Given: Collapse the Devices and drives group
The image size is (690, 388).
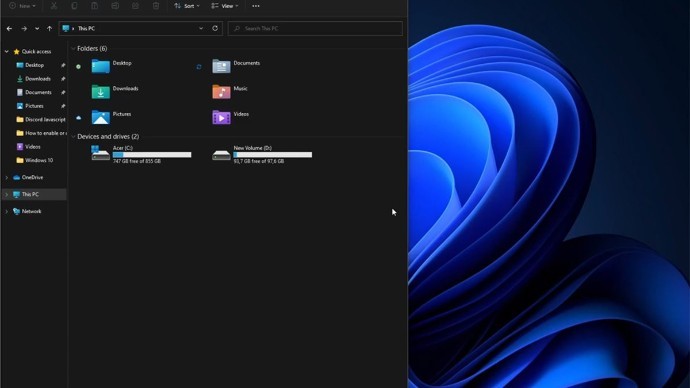Looking at the screenshot, I should pos(73,136).
